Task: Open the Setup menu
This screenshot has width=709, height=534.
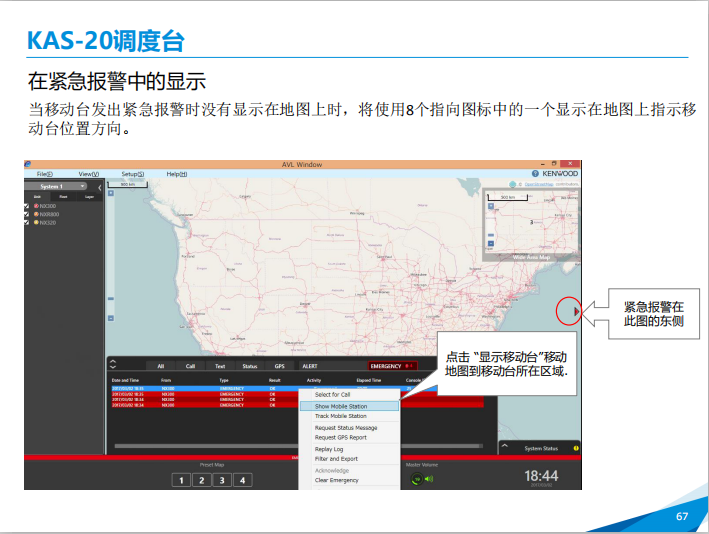Action: [132, 174]
